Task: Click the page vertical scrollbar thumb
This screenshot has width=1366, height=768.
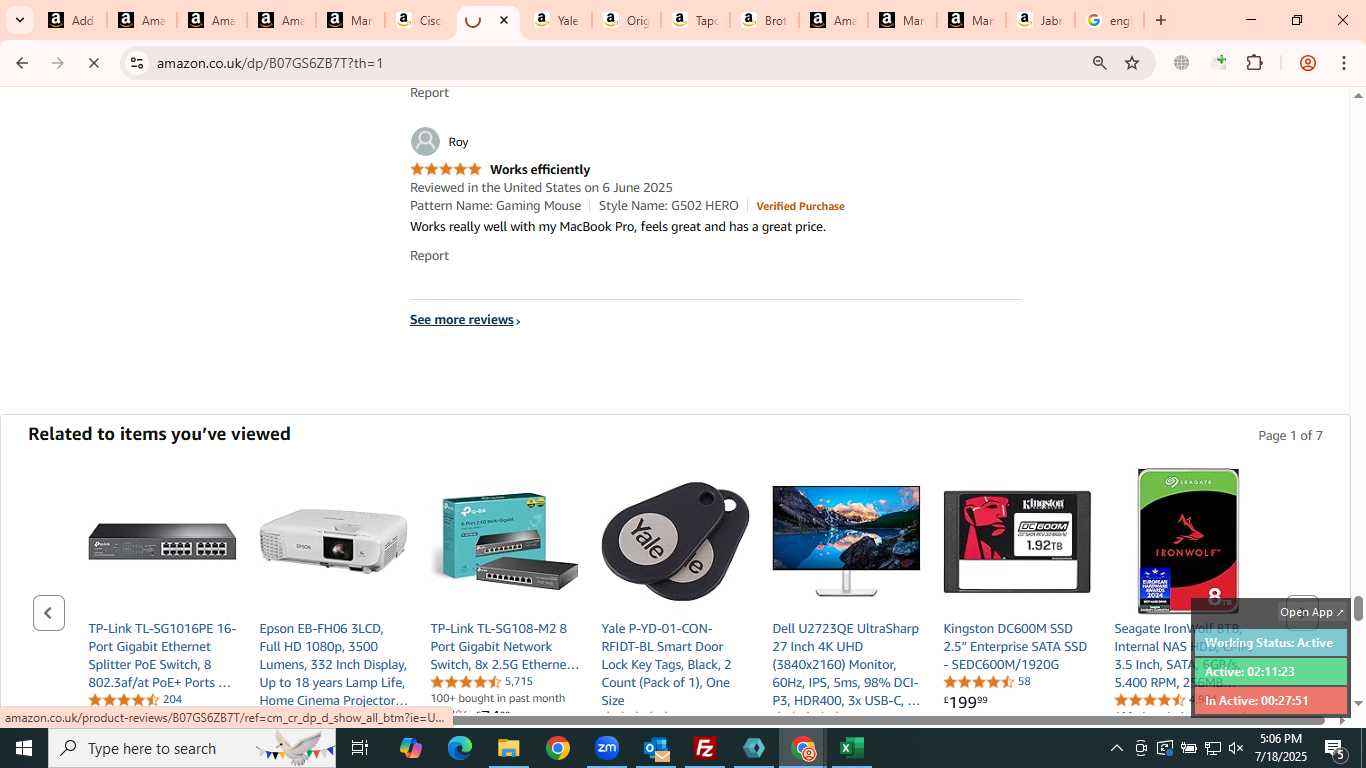Action: (1358, 608)
